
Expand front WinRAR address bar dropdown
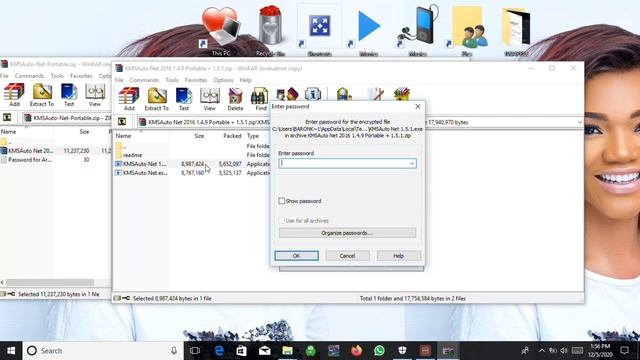pos(579,122)
